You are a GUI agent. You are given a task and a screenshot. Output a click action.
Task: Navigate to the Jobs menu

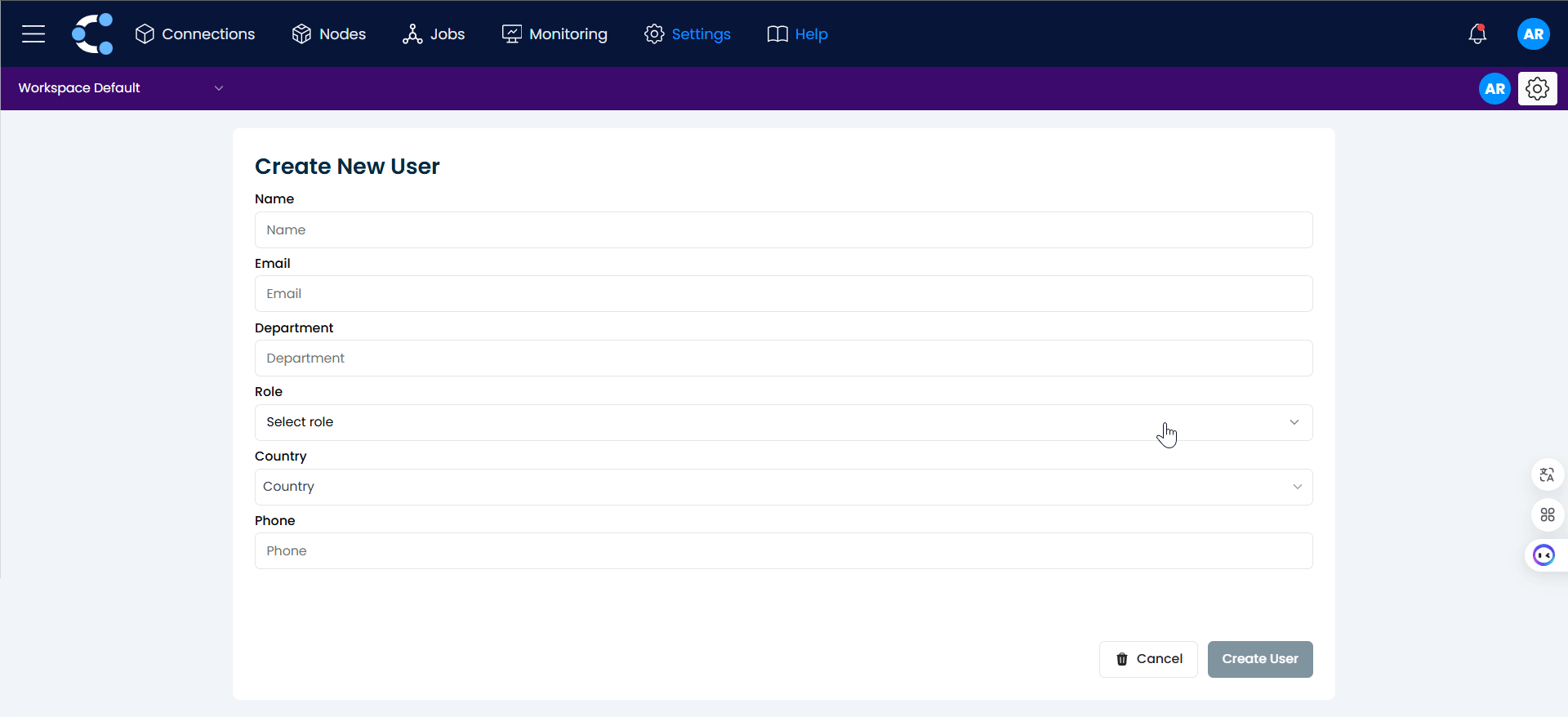(434, 33)
